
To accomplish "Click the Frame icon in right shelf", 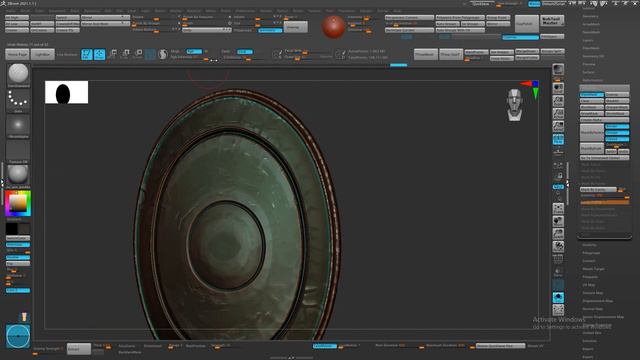I will point(558,208).
